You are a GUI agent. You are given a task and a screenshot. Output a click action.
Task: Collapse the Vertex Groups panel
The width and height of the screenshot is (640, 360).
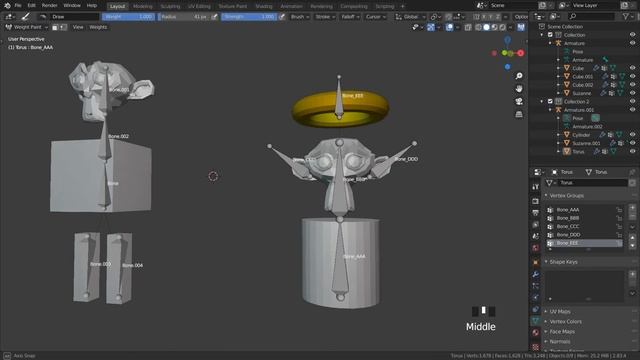[546, 196]
